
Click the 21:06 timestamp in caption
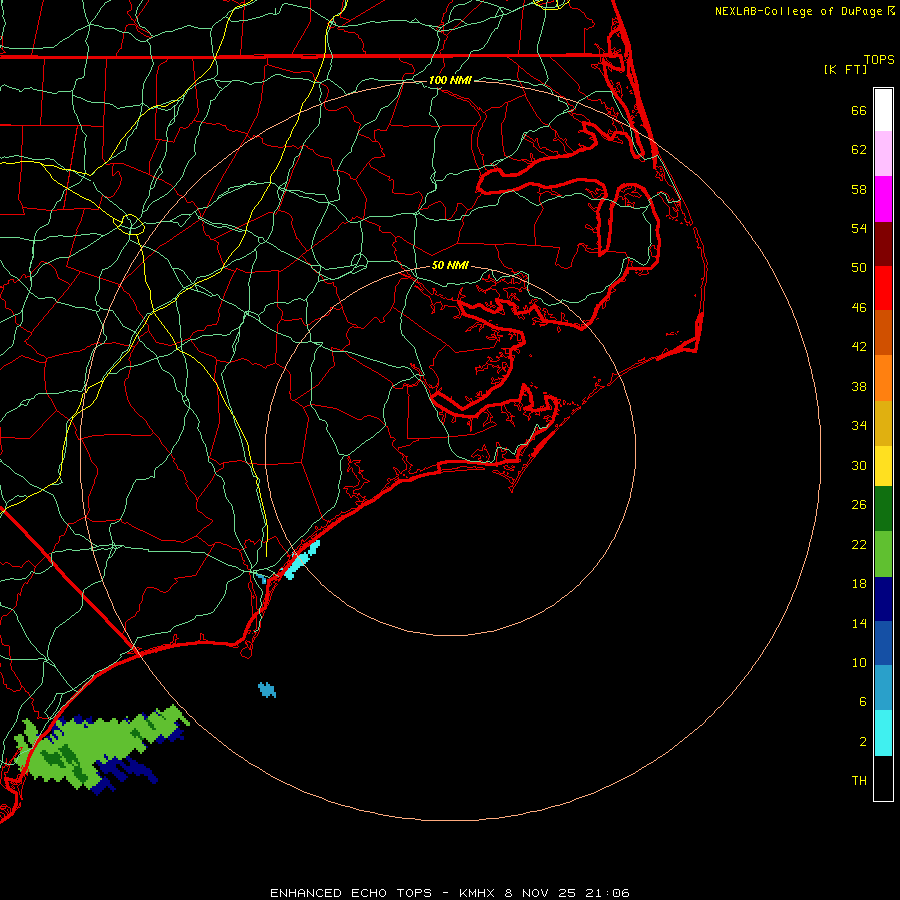607,893
